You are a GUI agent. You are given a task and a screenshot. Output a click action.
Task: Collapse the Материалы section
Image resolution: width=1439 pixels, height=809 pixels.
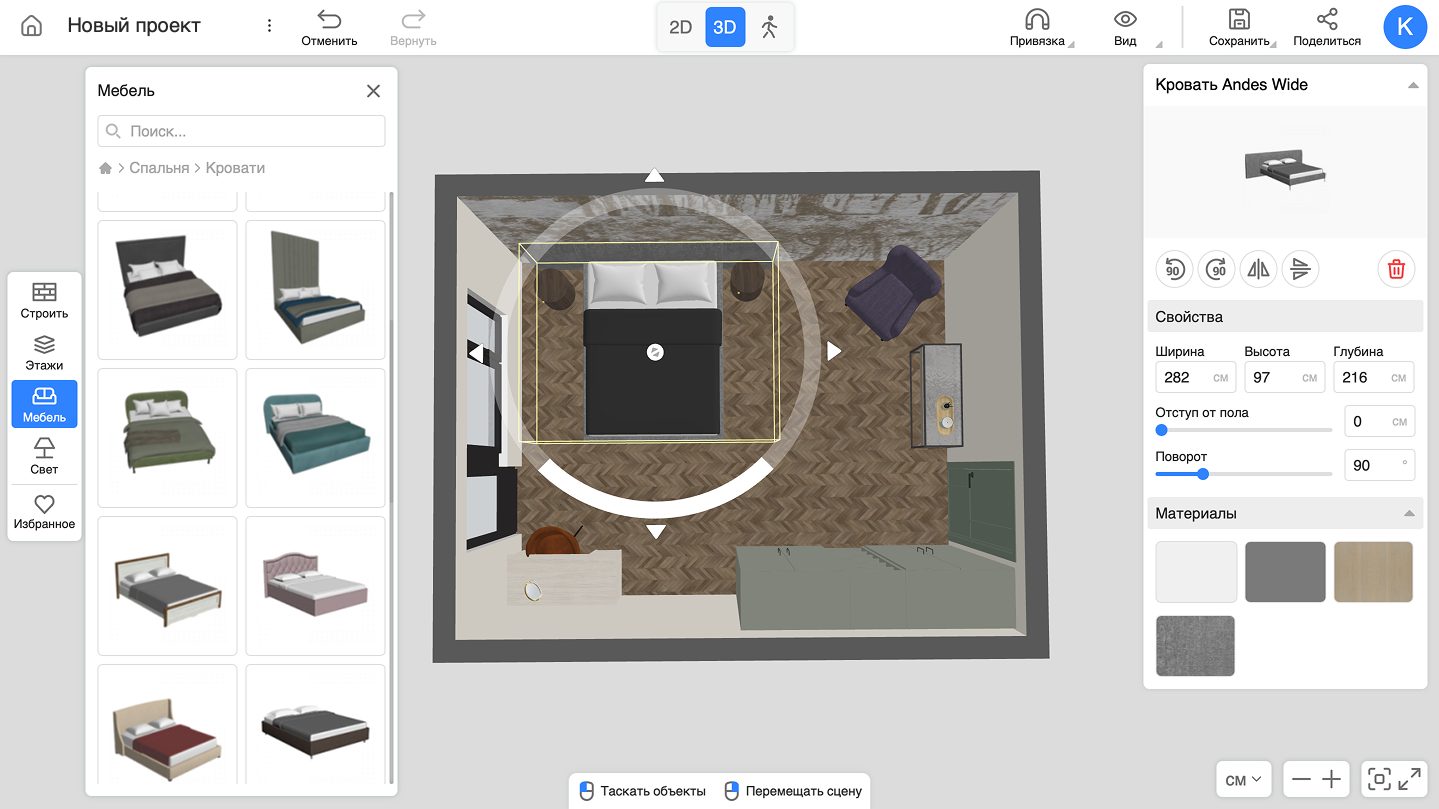point(1409,513)
